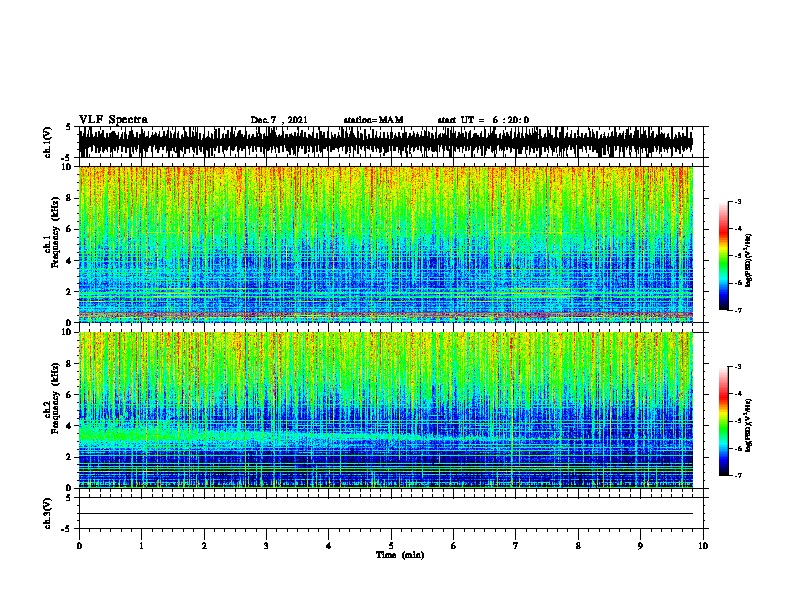Screen dimensions: 792x612
Task: Click time axis tick label "0"
Action: pos(79,546)
